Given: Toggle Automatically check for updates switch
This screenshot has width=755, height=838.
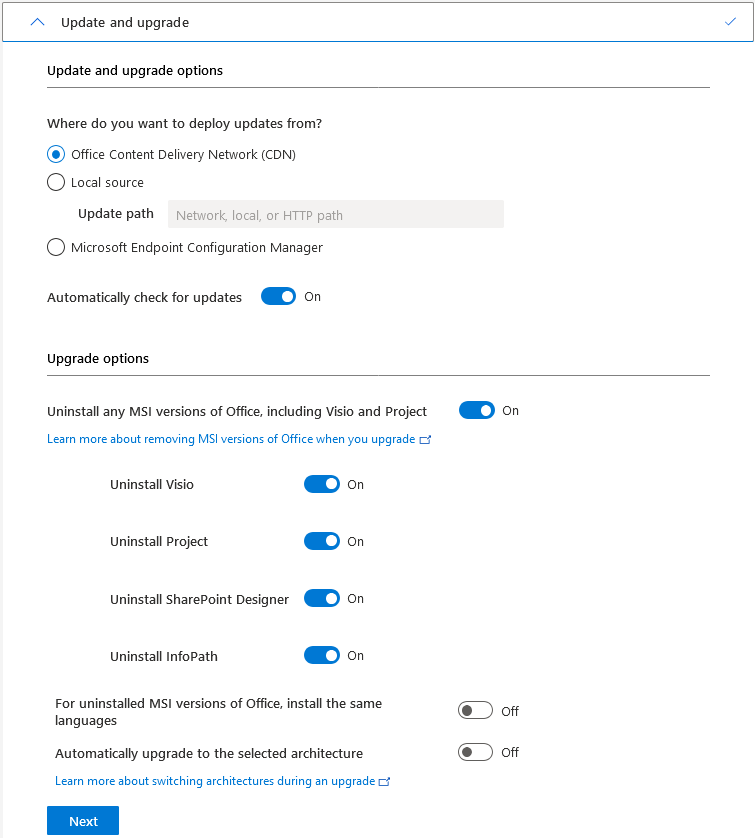Looking at the screenshot, I should 278,297.
